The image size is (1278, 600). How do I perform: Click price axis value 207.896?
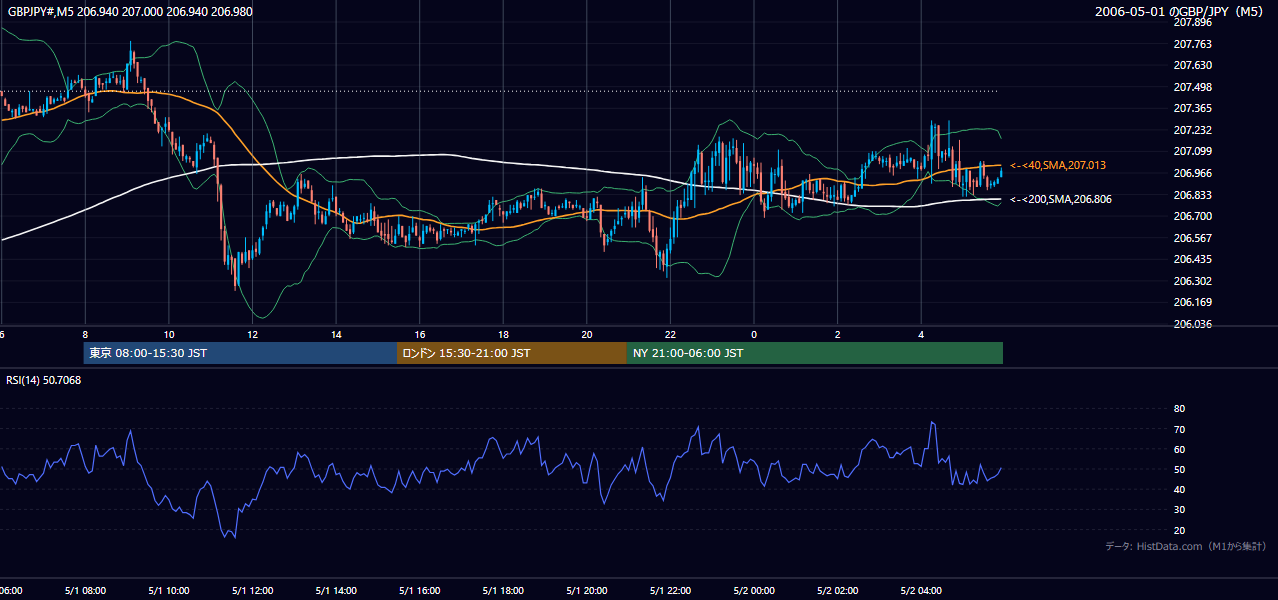click(x=1192, y=22)
